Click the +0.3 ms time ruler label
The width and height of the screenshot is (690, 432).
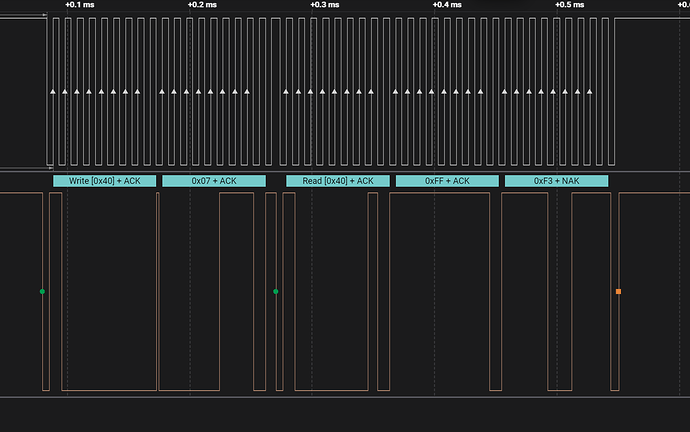click(x=325, y=5)
